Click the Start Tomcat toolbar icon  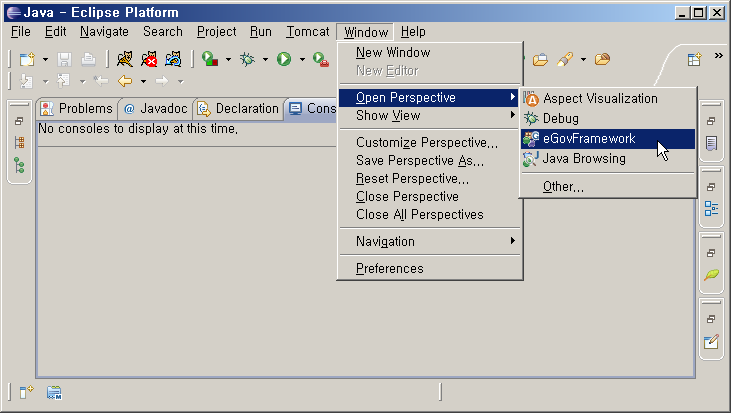125,60
